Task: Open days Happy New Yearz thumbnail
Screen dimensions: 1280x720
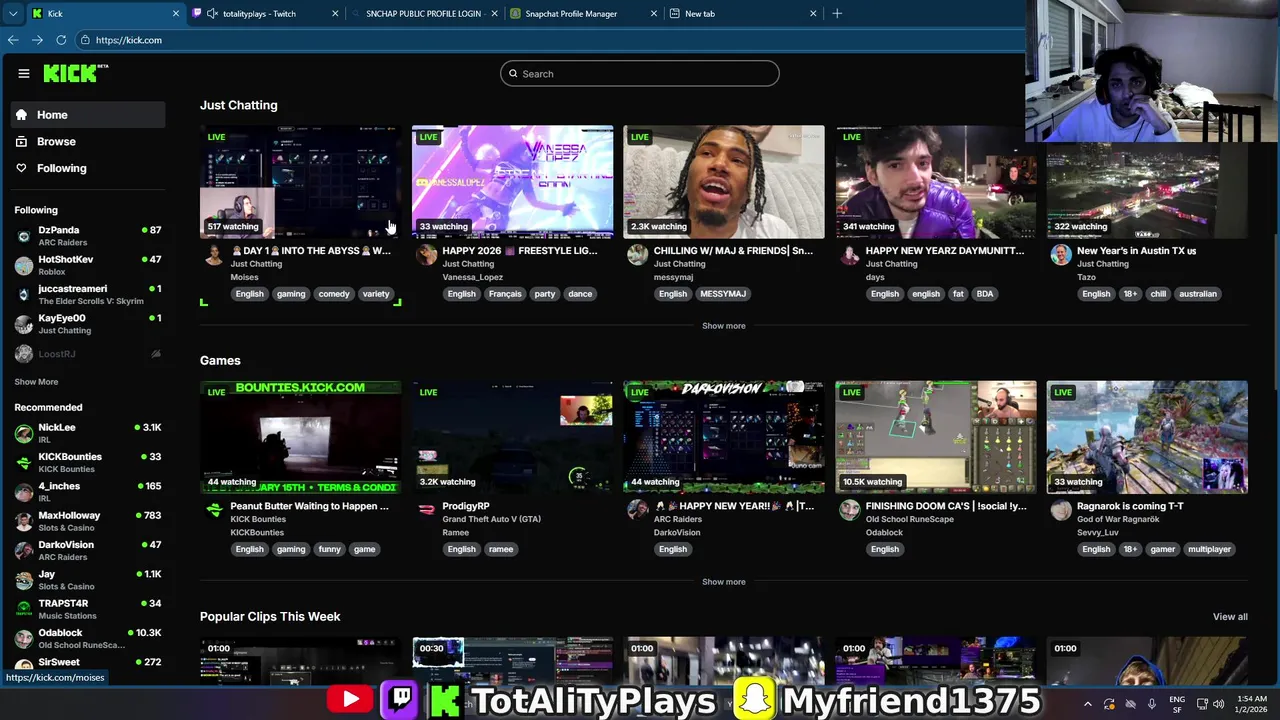Action: [x=936, y=182]
